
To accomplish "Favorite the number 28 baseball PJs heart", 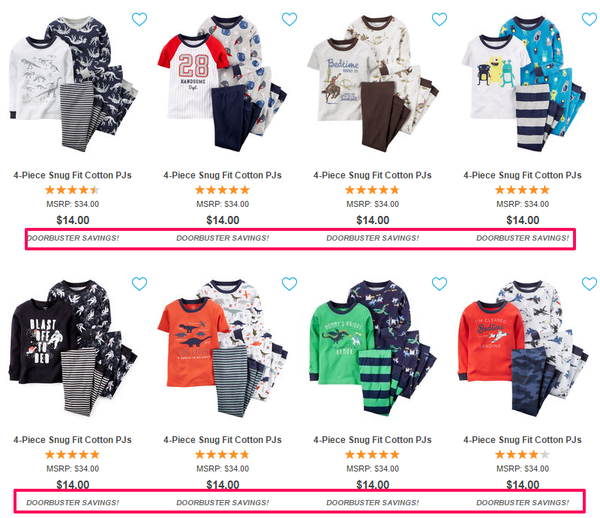I will (289, 19).
